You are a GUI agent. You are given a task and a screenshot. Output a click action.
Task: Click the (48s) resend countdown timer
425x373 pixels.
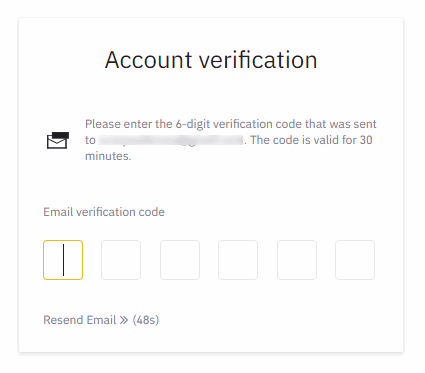[146, 320]
